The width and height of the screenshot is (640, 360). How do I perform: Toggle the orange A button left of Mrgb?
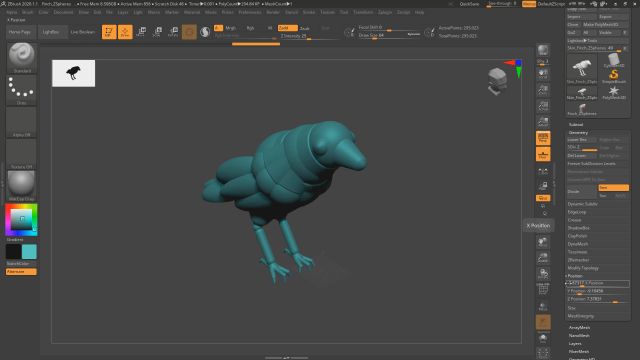click(x=218, y=28)
